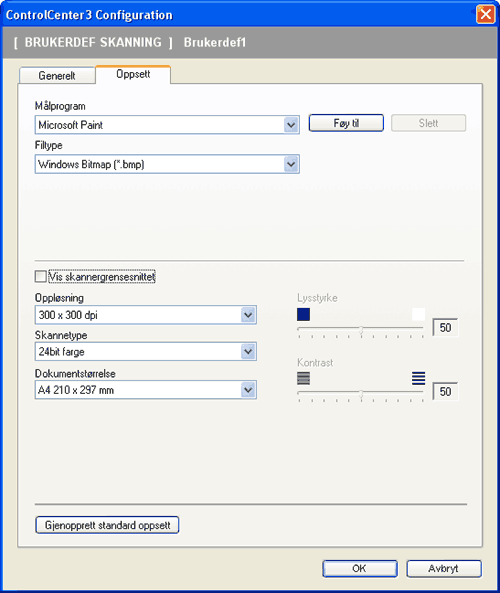Enable the Vis skannergrensesnittet checkbox
This screenshot has height=593, width=500.
40,276
